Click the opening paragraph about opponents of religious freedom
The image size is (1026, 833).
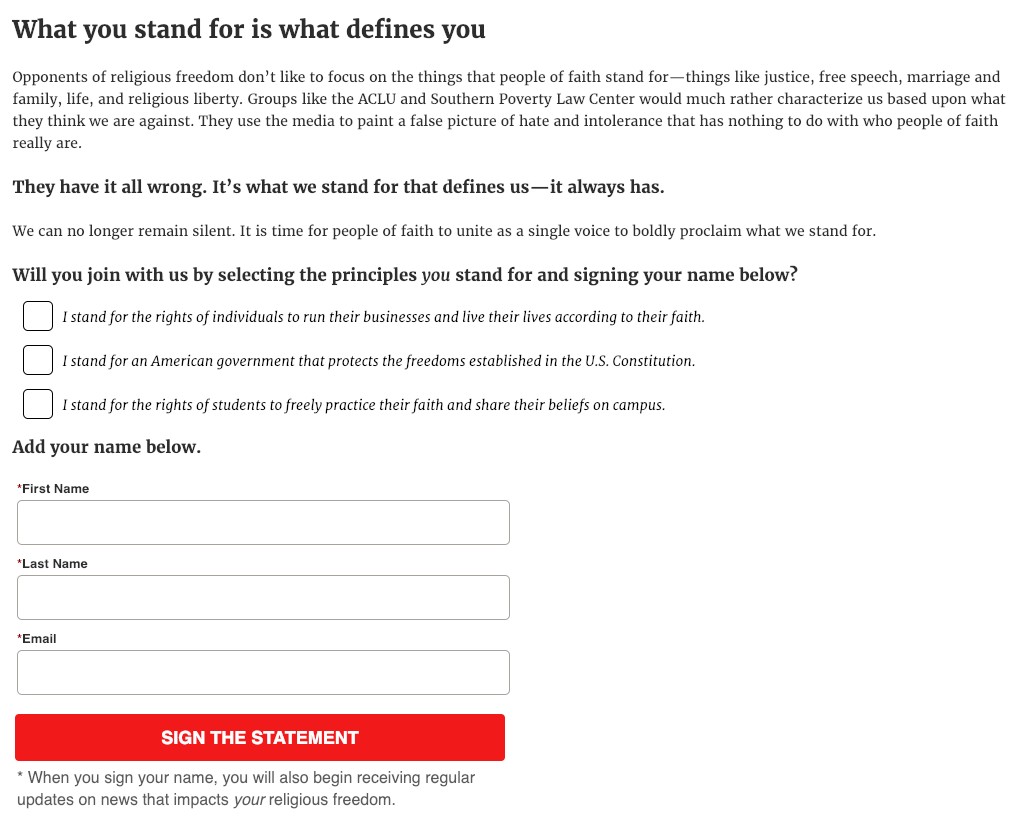point(508,109)
